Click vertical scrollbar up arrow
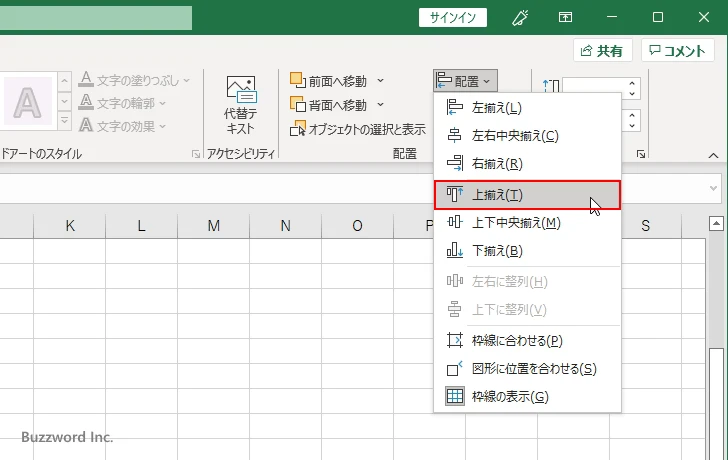This screenshot has width=728, height=460. pyautogui.click(x=716, y=224)
